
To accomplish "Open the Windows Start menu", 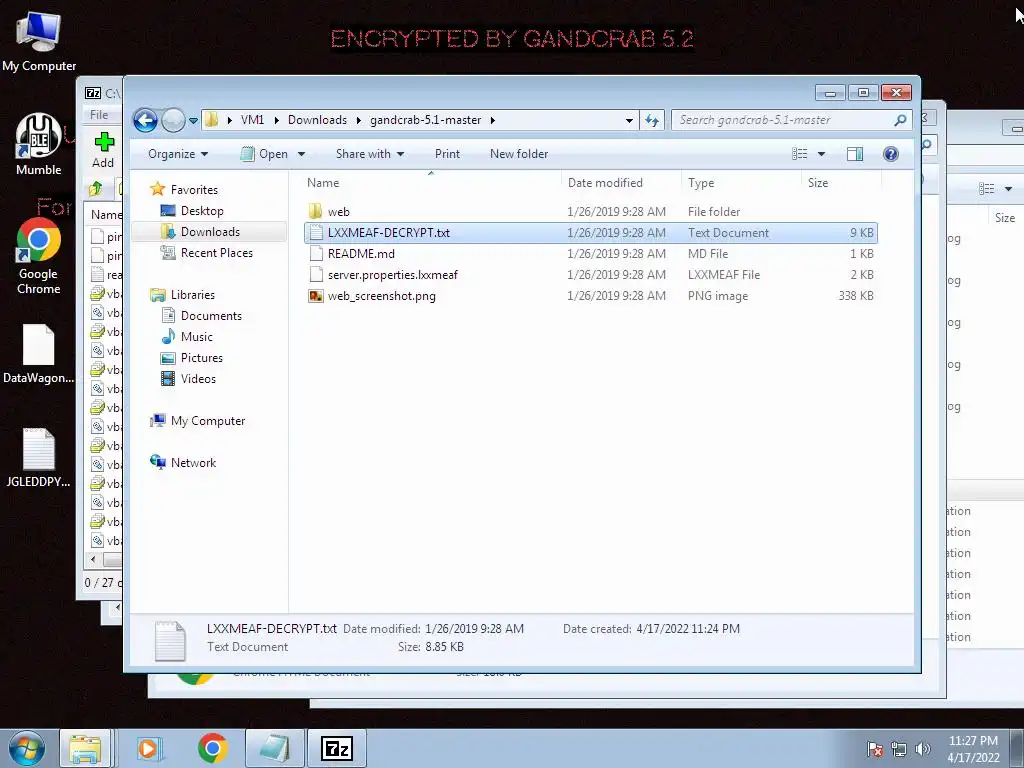I will coord(26,748).
